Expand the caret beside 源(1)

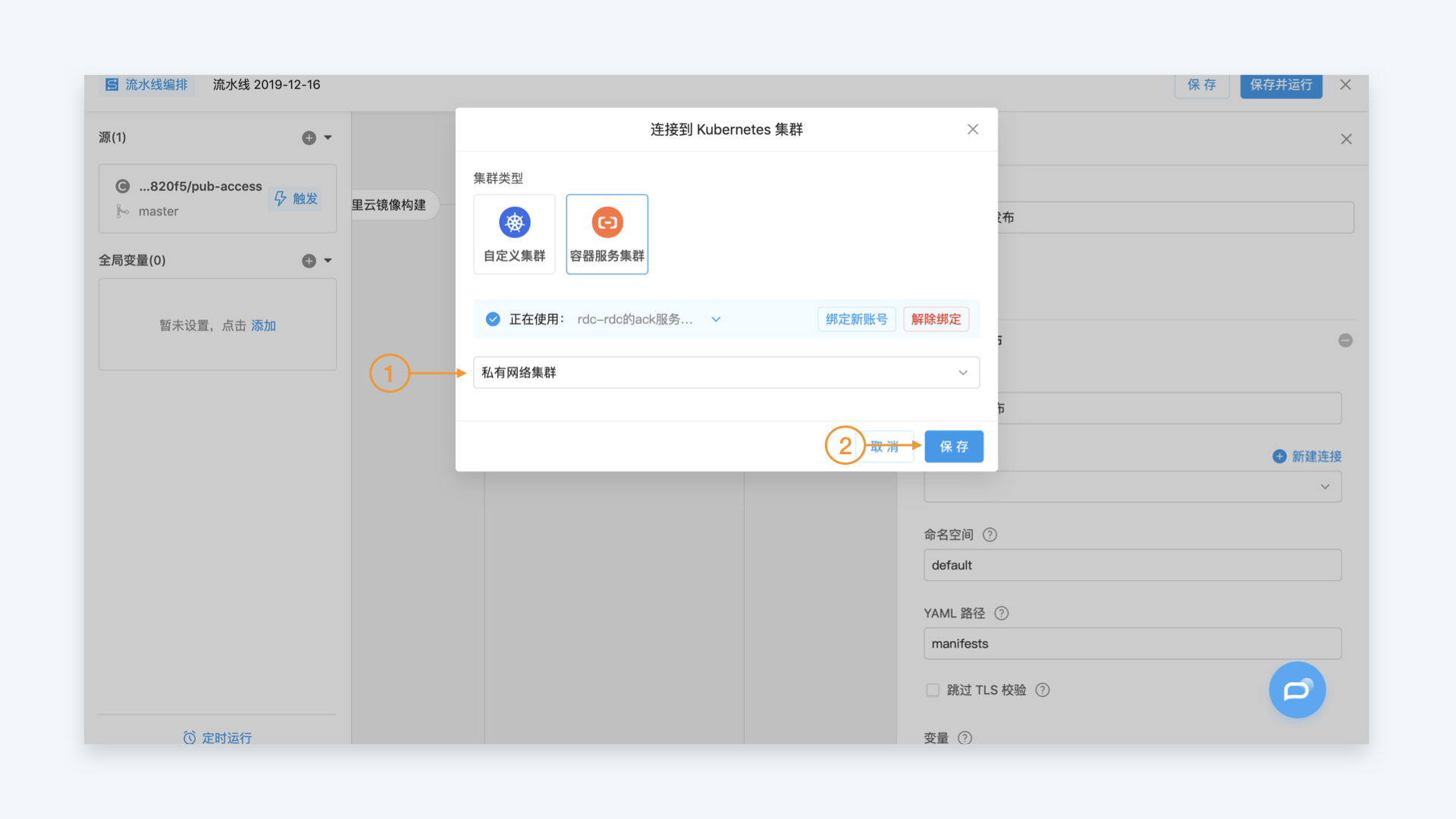[328, 137]
